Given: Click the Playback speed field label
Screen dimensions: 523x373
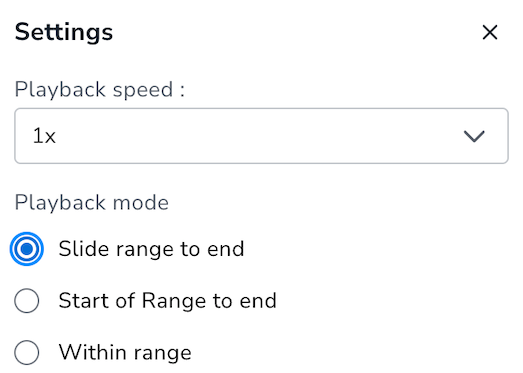Looking at the screenshot, I should tap(100, 90).
